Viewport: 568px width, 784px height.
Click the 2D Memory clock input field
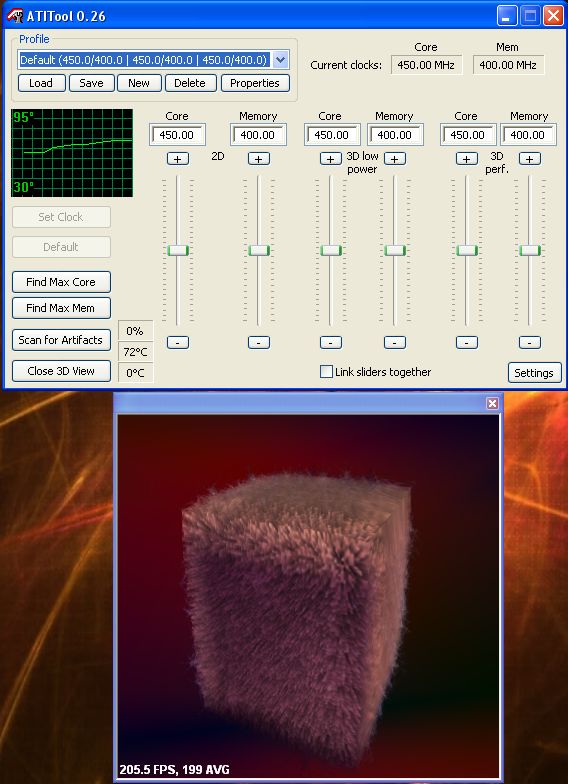(258, 135)
